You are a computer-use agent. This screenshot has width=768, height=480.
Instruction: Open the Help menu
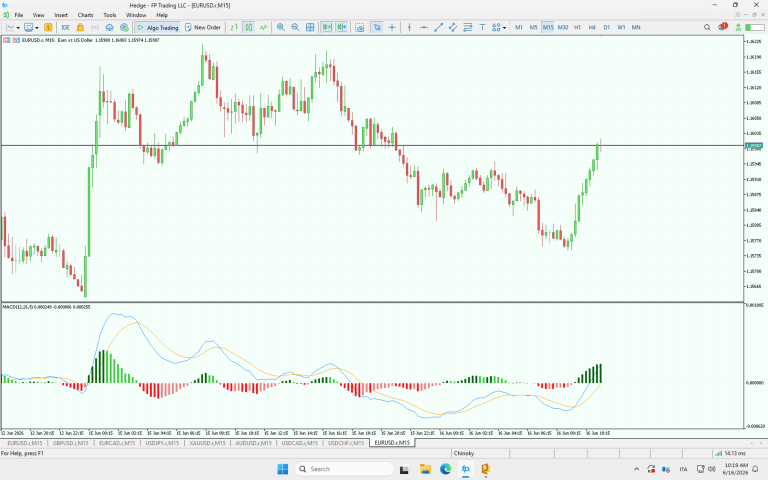point(162,15)
